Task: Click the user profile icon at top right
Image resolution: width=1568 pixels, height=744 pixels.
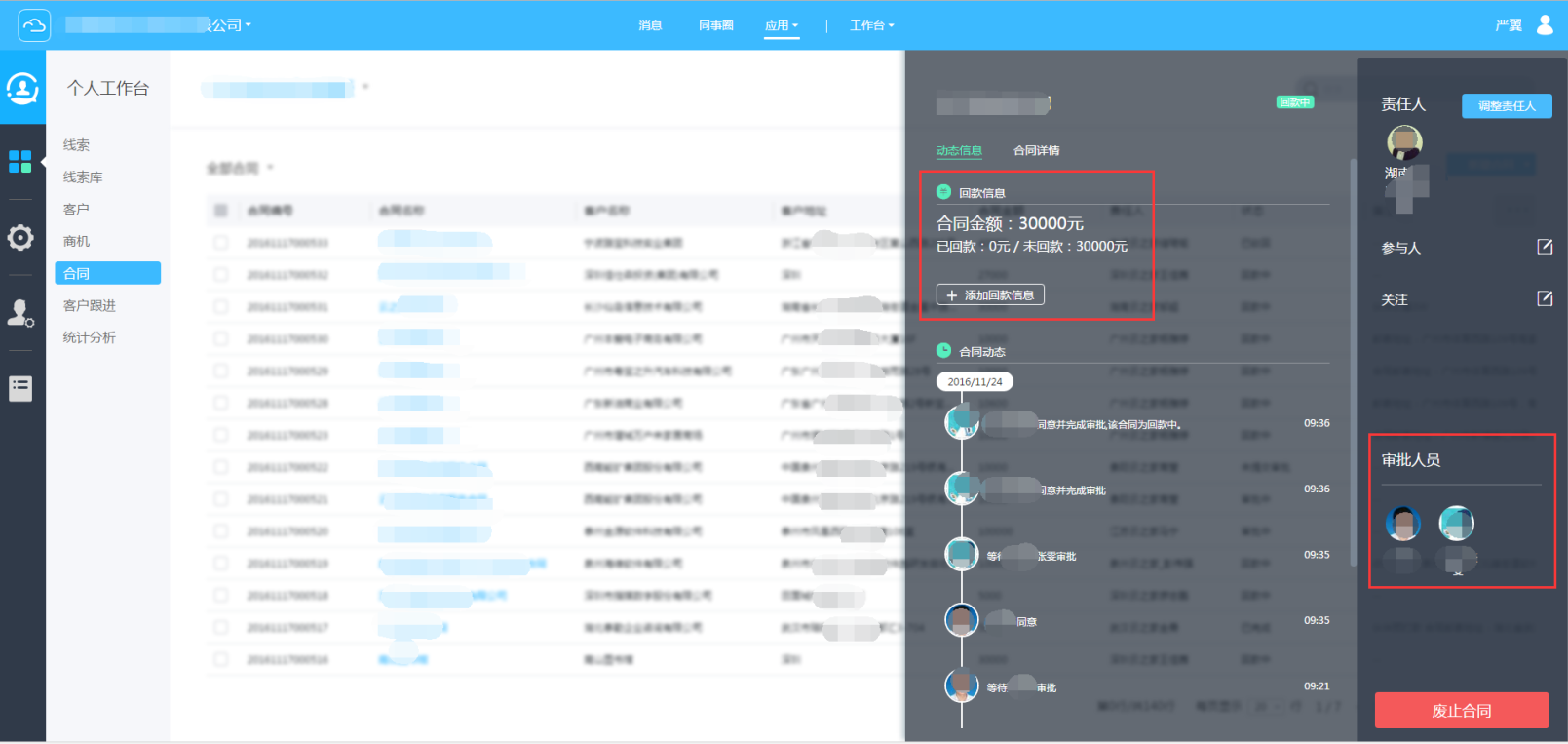Action: coord(1545,25)
